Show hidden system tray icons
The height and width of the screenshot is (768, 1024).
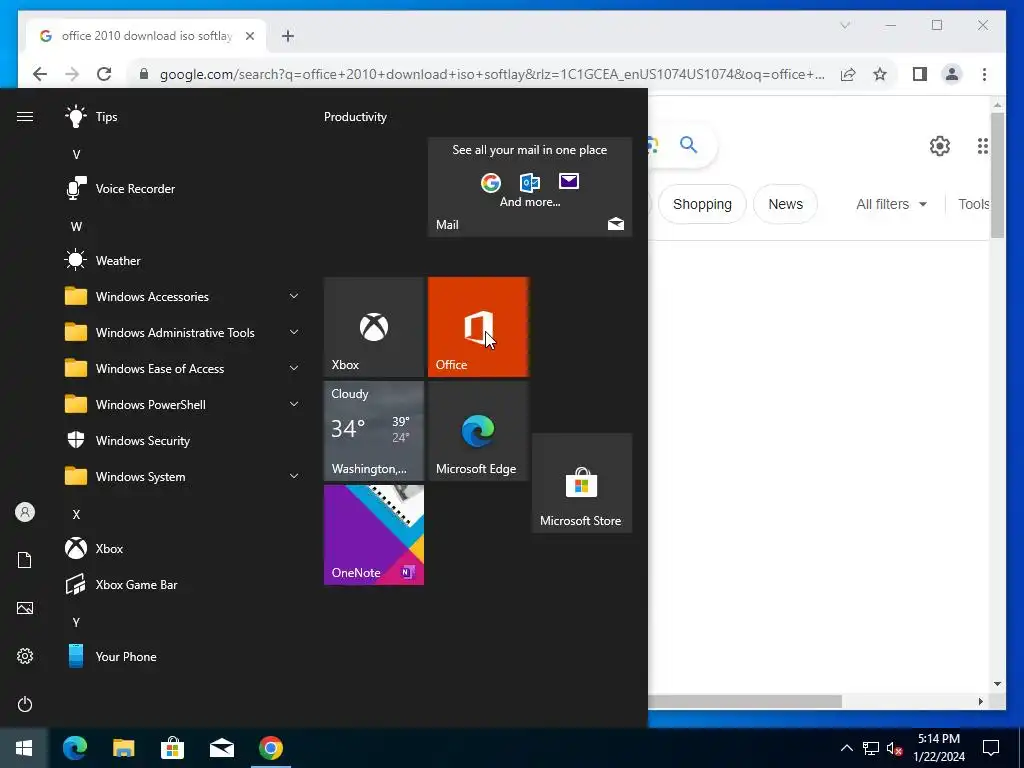[x=846, y=748]
